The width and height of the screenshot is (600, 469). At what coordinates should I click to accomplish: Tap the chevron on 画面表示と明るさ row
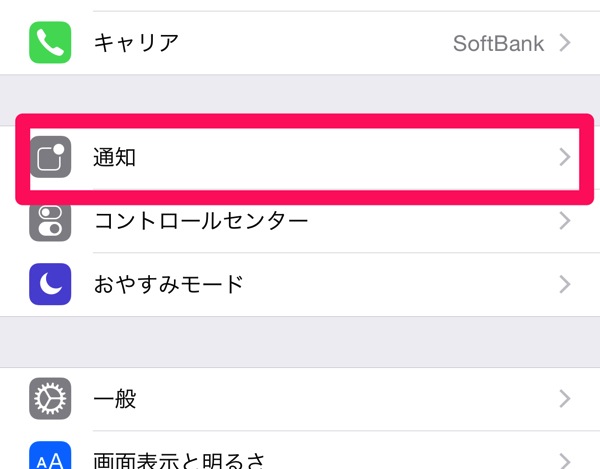pyautogui.click(x=565, y=461)
